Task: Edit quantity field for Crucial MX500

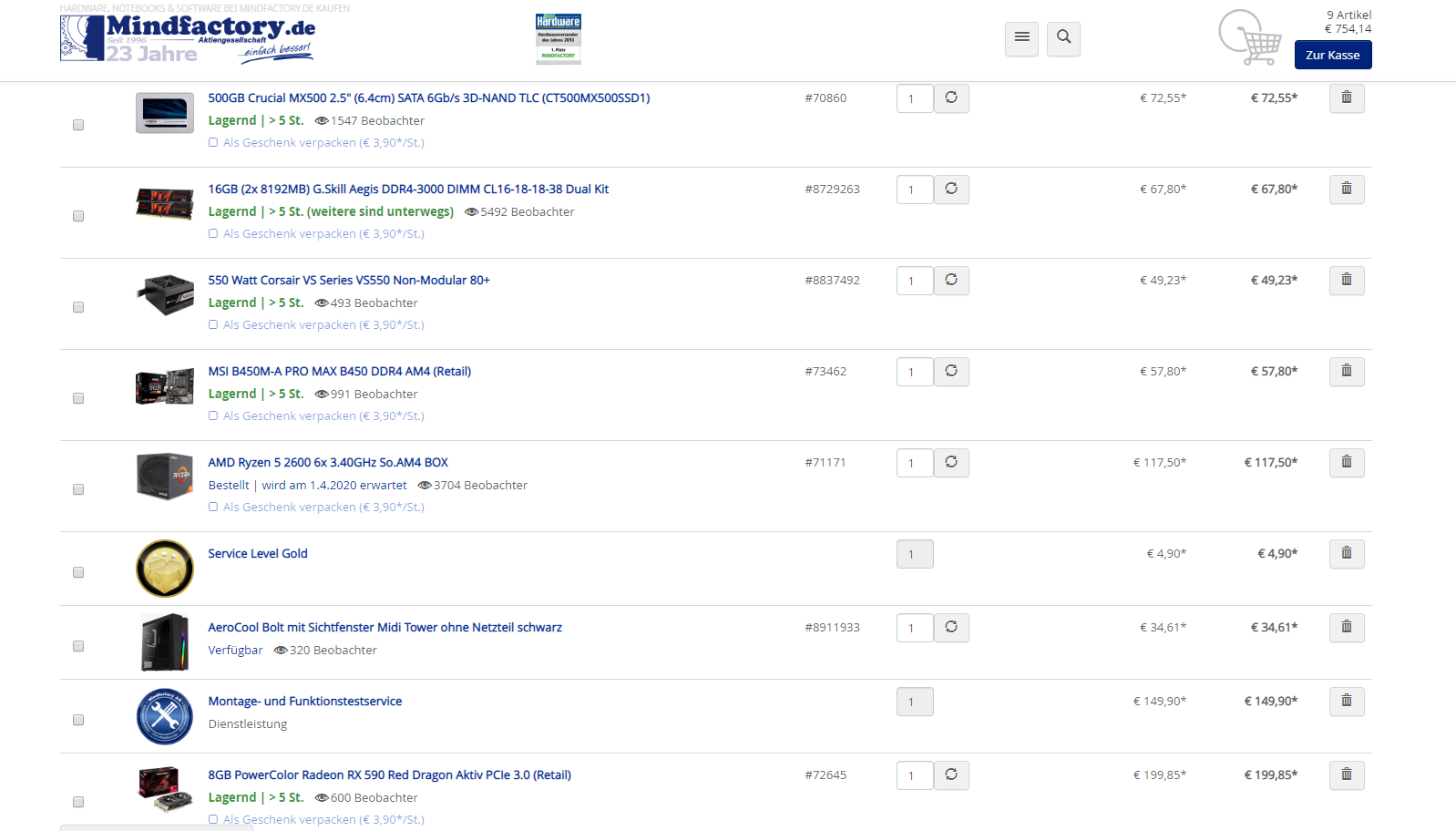Action: tap(915, 98)
